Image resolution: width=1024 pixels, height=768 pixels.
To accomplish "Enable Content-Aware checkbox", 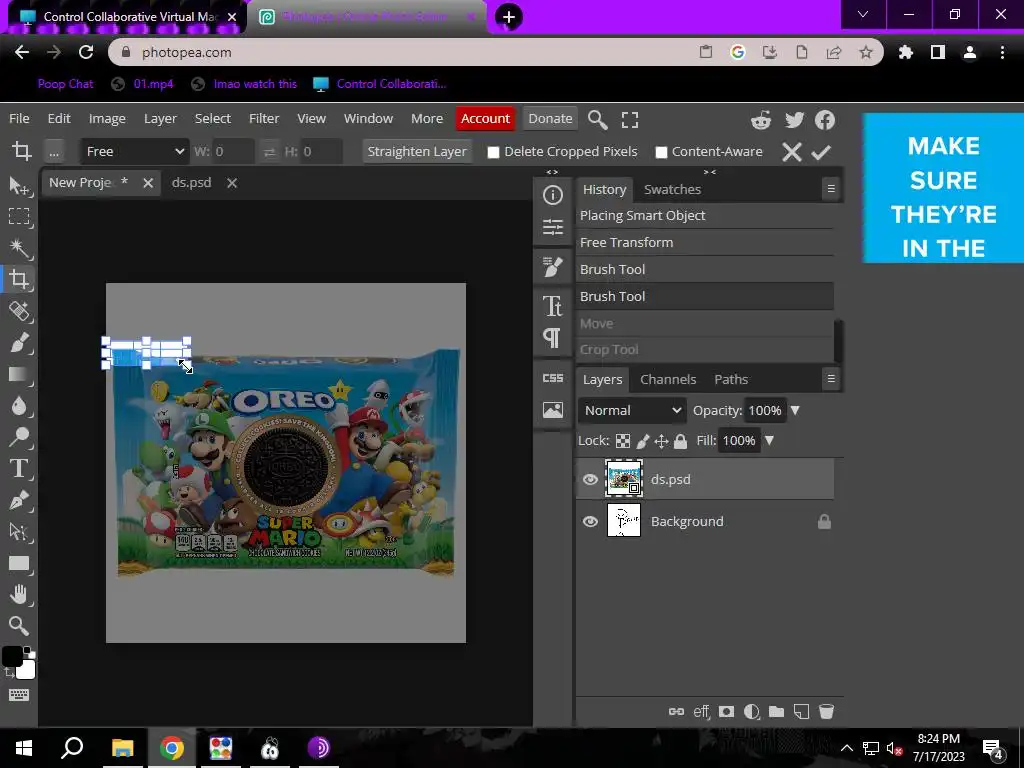I will (x=661, y=152).
